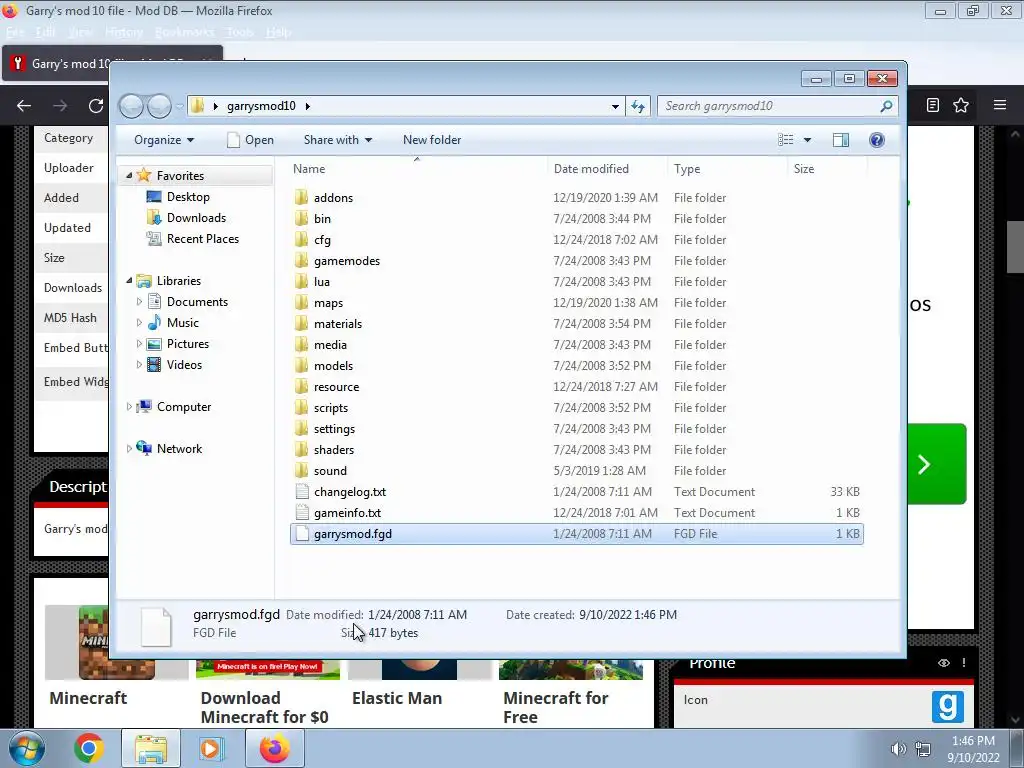The image size is (1024, 768).
Task: Open Recent Places in Favorites
Action: 202,238
